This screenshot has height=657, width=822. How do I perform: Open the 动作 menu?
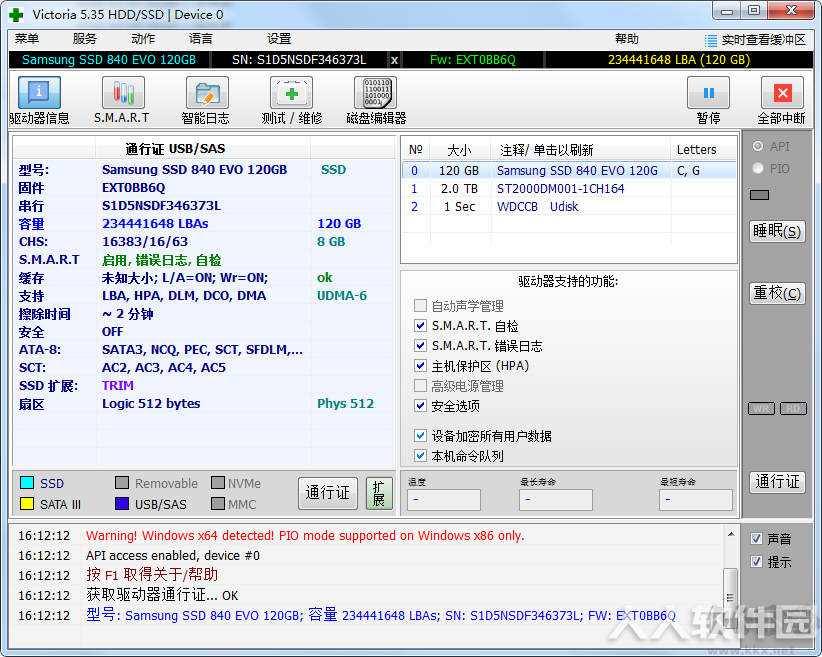[143, 39]
